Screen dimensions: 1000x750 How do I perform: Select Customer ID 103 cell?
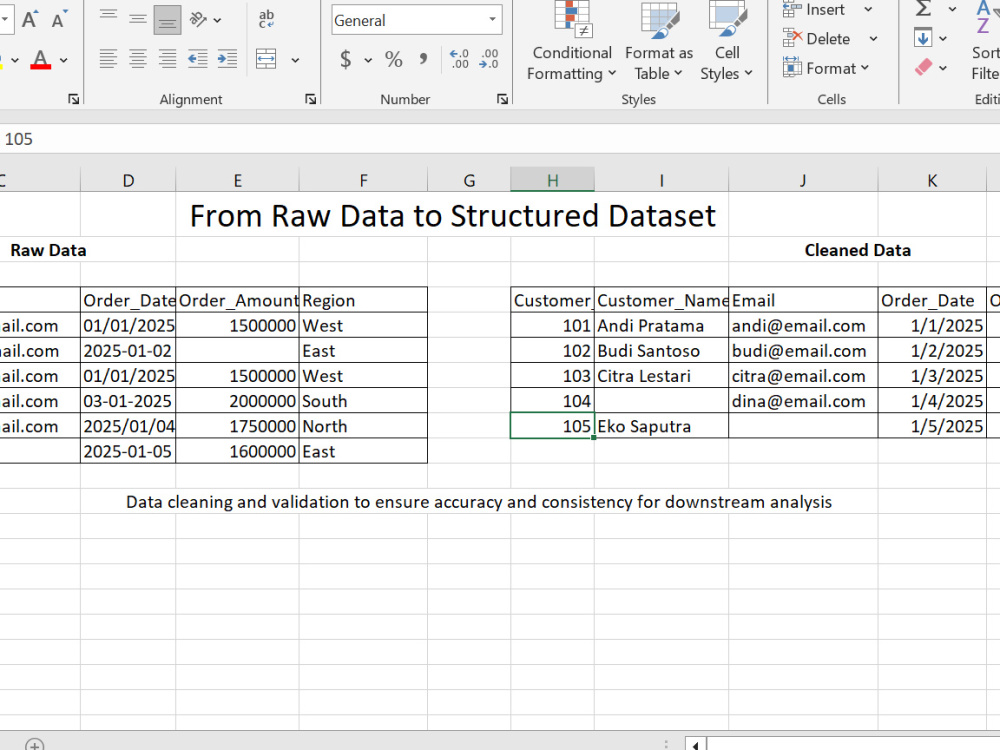coord(552,376)
